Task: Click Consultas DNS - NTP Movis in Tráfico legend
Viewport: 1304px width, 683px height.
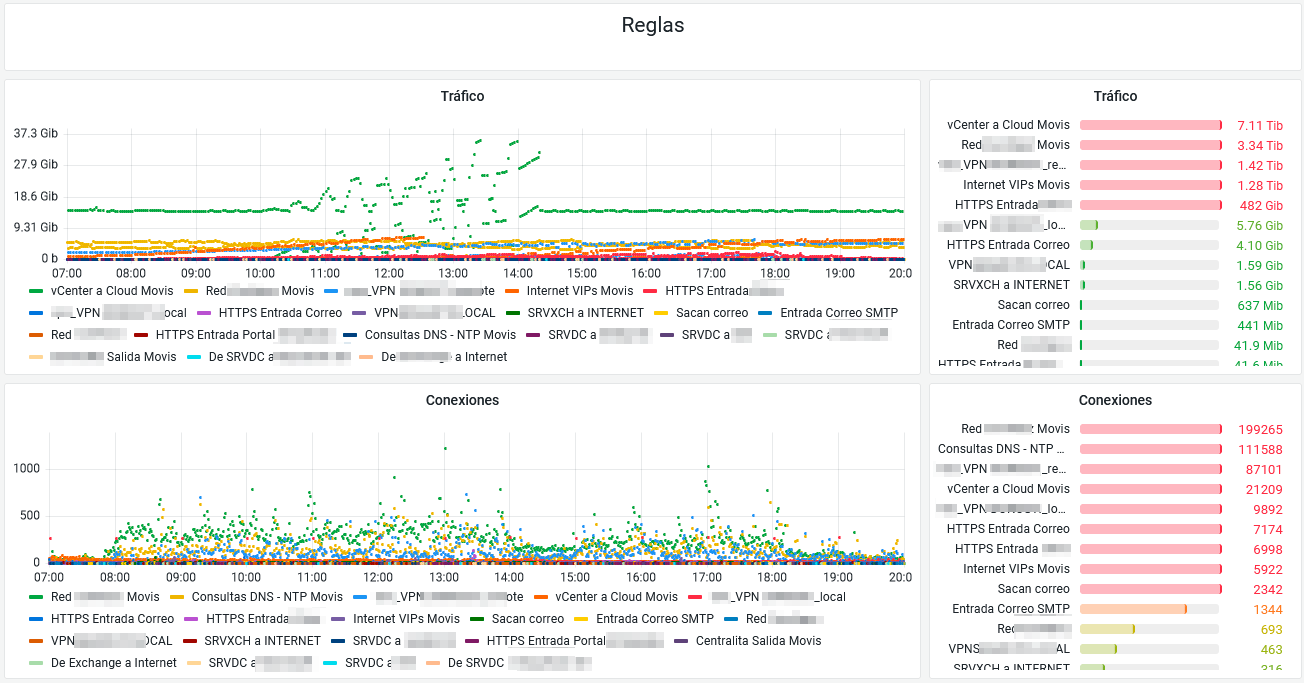Action: click(440, 335)
